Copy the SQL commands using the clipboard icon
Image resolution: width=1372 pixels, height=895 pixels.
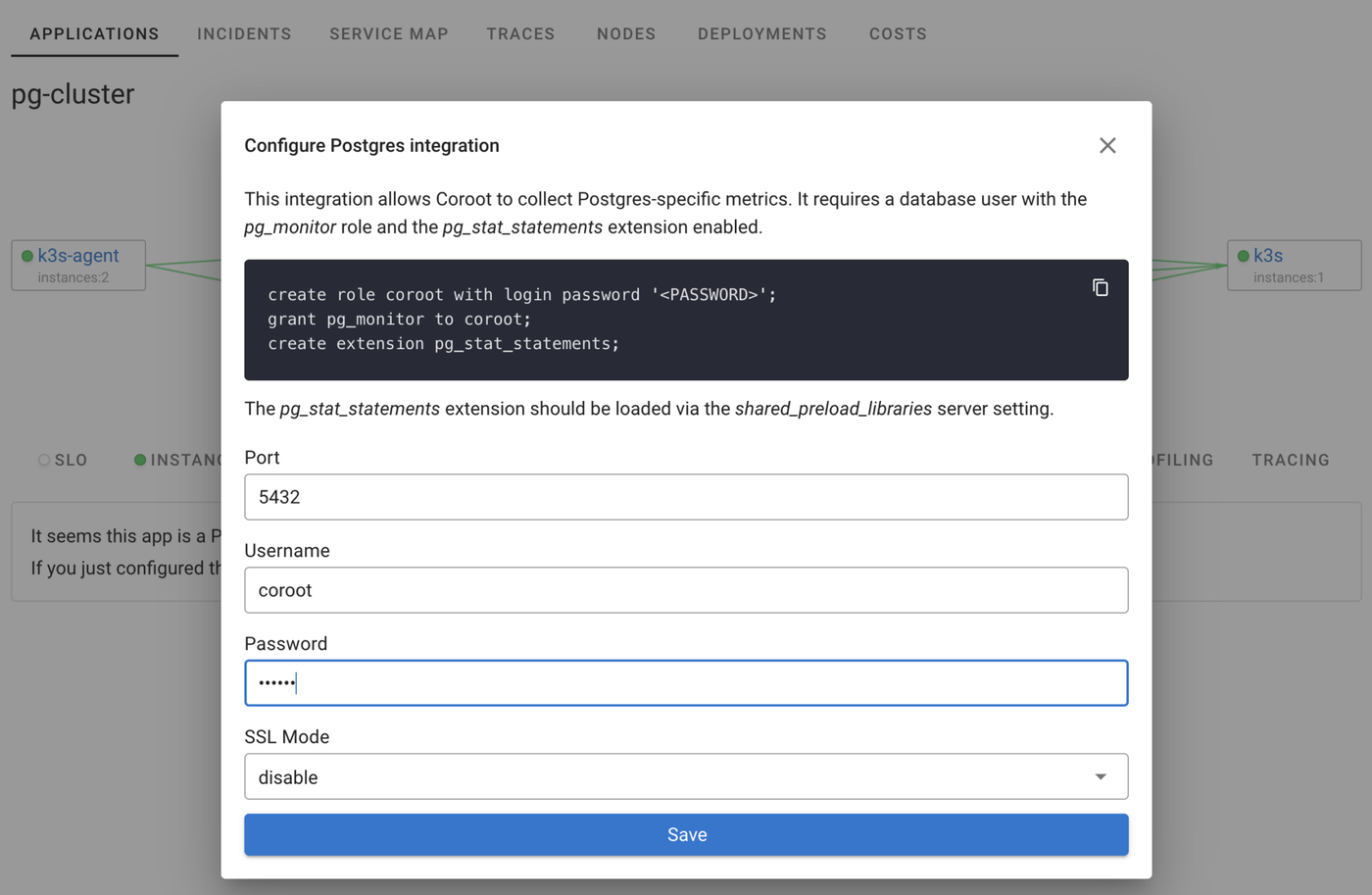(x=1101, y=287)
